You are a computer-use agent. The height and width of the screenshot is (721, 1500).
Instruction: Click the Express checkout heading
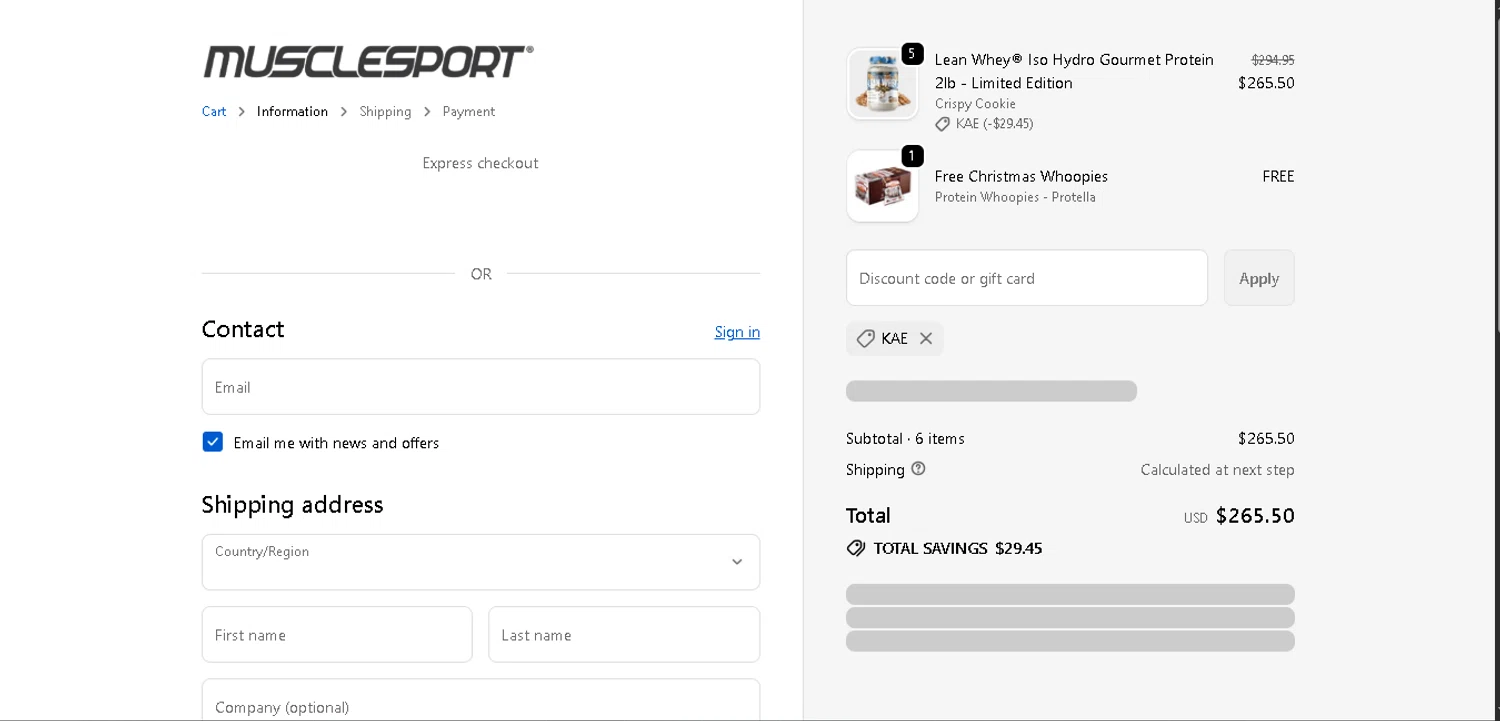click(480, 163)
